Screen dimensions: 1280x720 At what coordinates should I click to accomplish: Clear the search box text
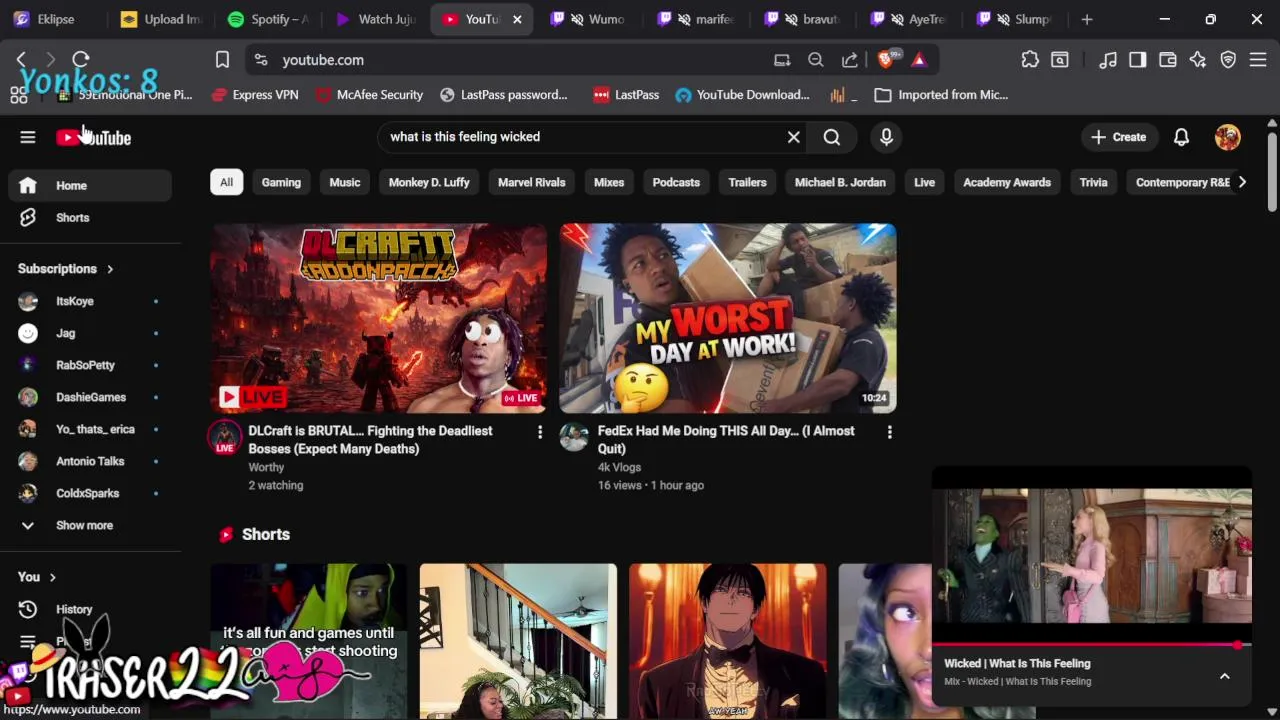tap(794, 137)
